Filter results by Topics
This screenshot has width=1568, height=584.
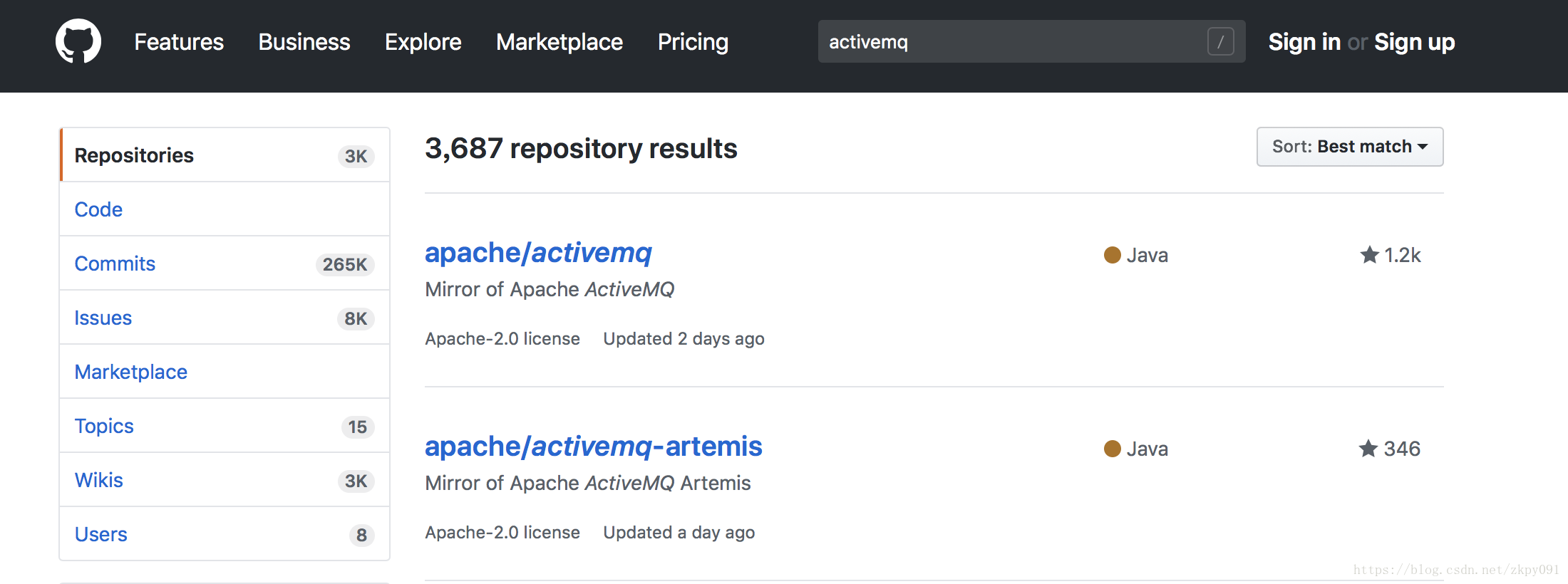tap(104, 426)
